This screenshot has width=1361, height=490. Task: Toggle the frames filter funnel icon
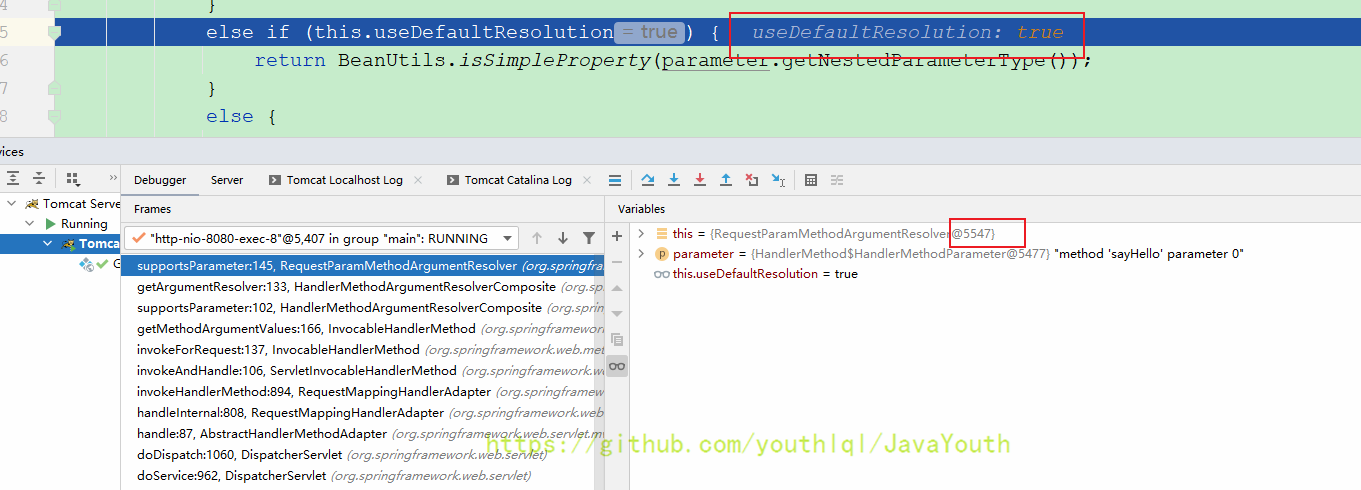click(589, 238)
